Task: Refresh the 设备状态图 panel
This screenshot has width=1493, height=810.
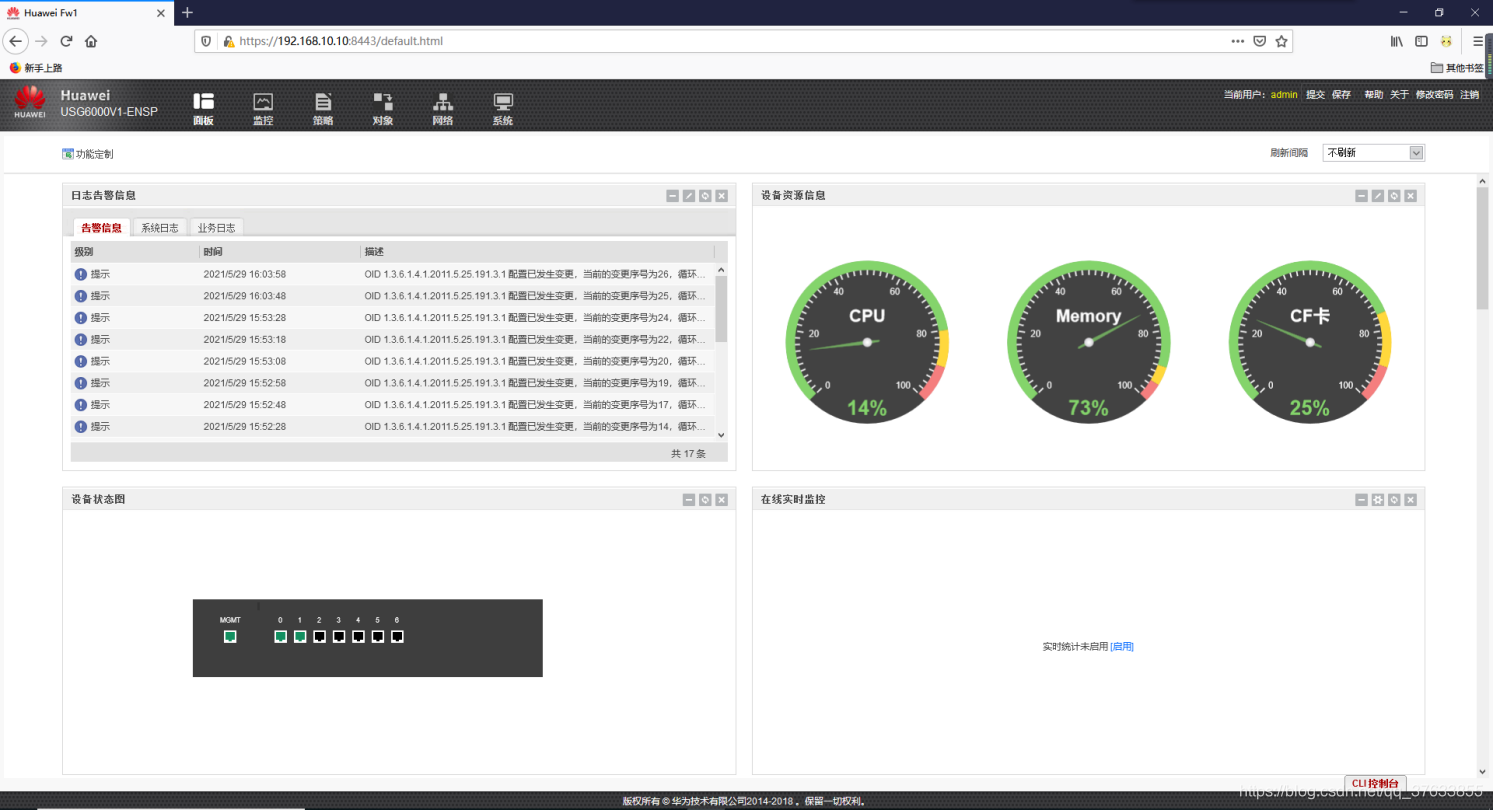Action: [x=705, y=500]
